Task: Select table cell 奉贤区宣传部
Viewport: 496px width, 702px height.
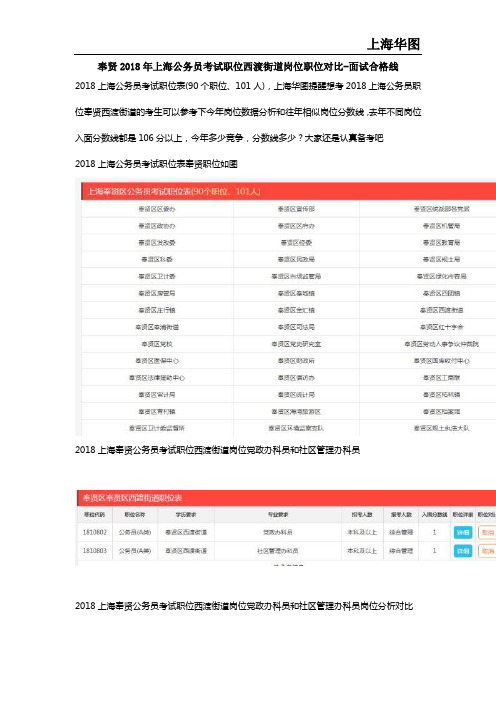Action: click(296, 209)
